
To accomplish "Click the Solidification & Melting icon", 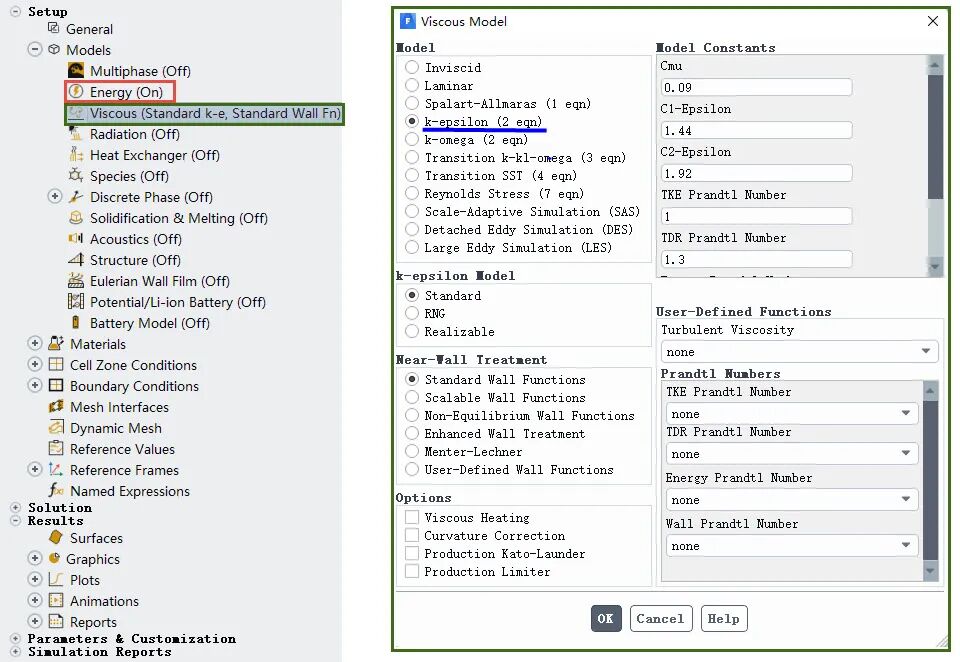I will coord(76,217).
